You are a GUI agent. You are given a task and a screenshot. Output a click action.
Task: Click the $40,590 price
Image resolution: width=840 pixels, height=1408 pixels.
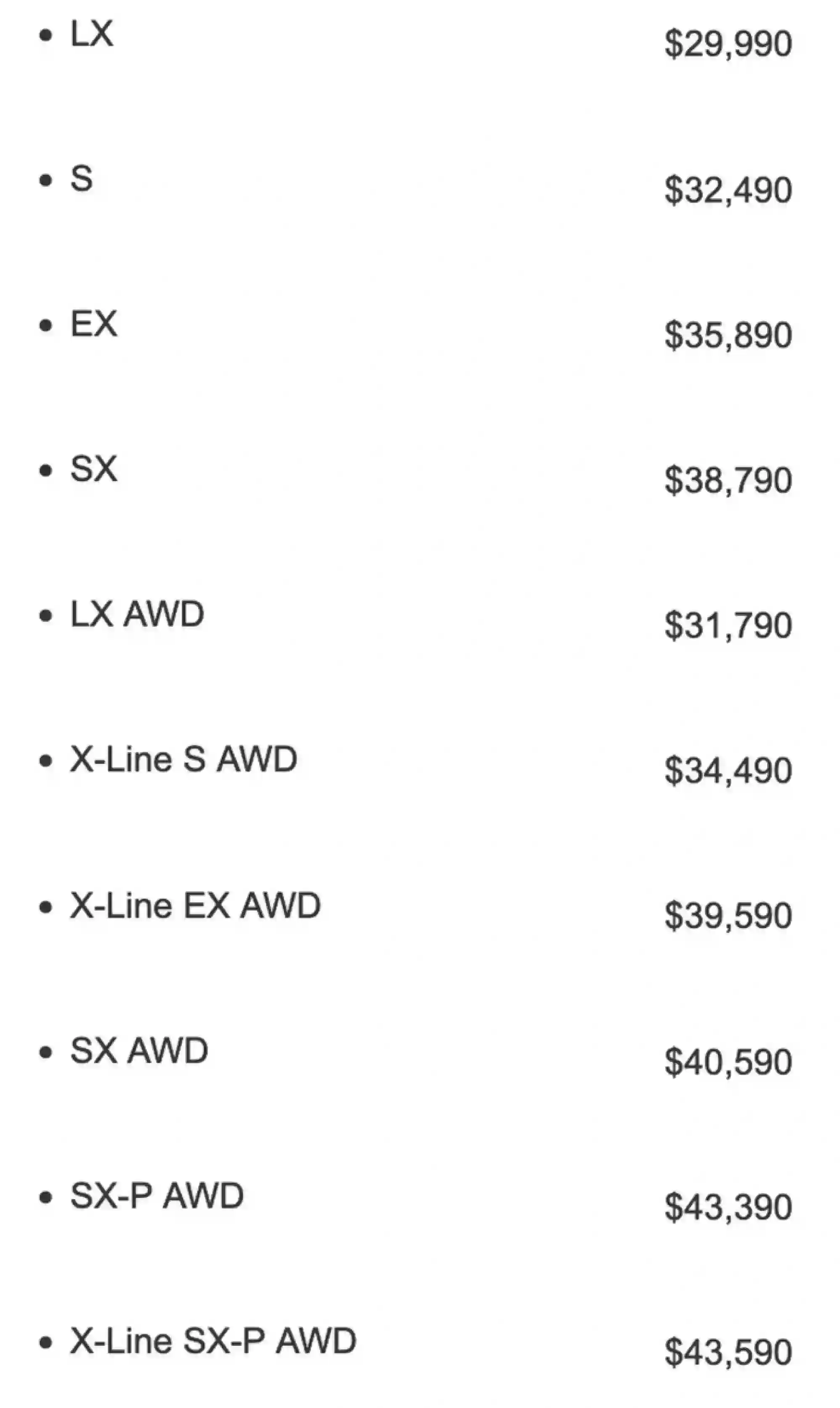[x=728, y=1062]
